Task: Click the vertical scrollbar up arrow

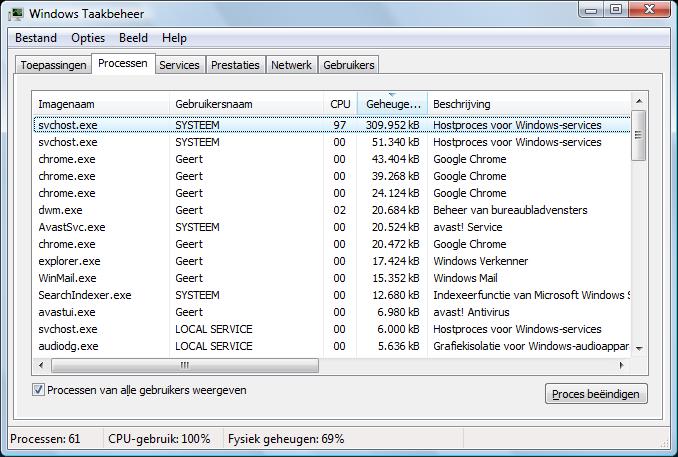Action: 639,101
